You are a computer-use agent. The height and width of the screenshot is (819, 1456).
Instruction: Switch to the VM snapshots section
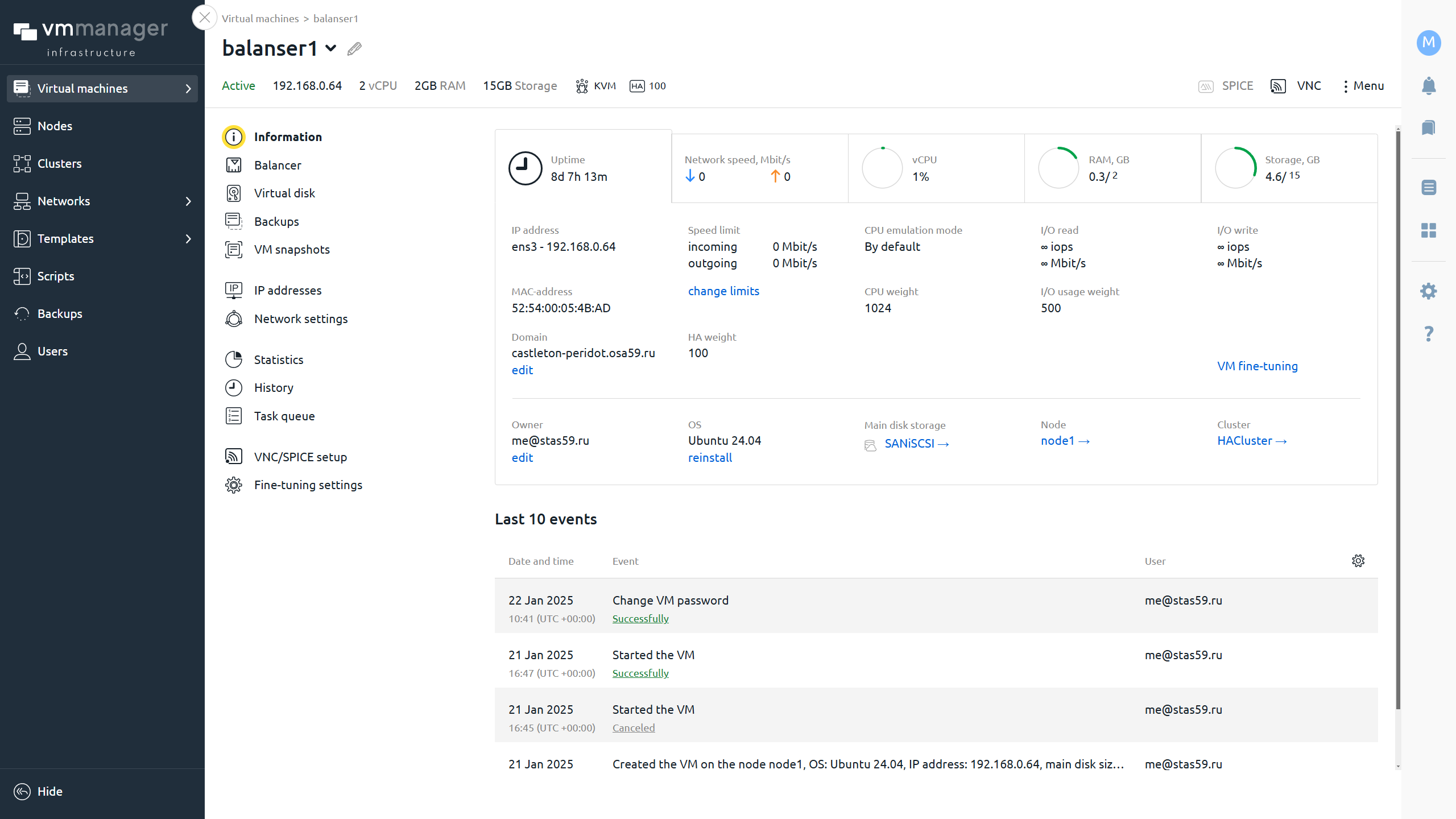click(x=291, y=250)
